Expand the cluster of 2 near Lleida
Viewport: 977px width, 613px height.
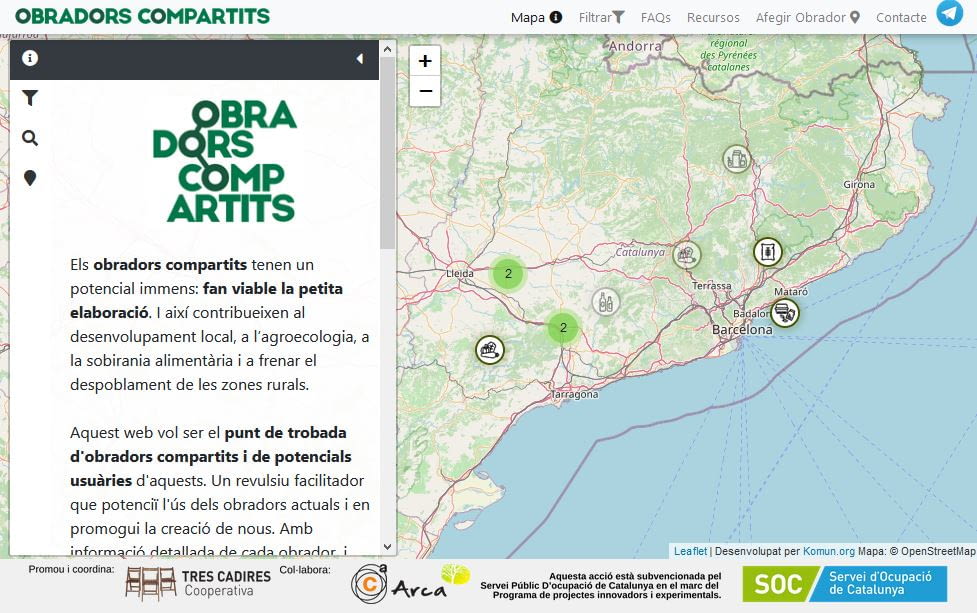(508, 273)
